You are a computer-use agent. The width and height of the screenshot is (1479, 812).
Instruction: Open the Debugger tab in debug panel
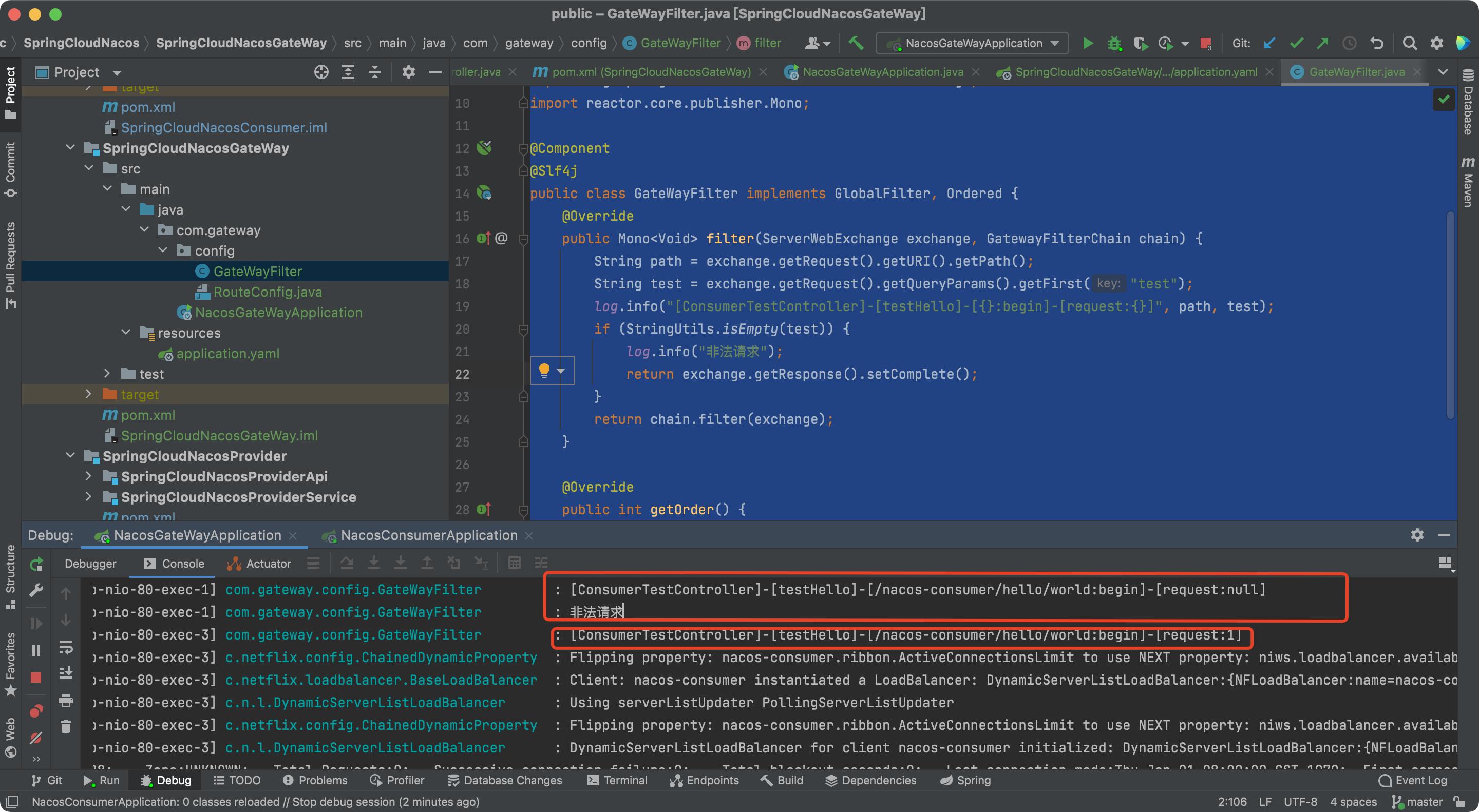click(x=90, y=564)
